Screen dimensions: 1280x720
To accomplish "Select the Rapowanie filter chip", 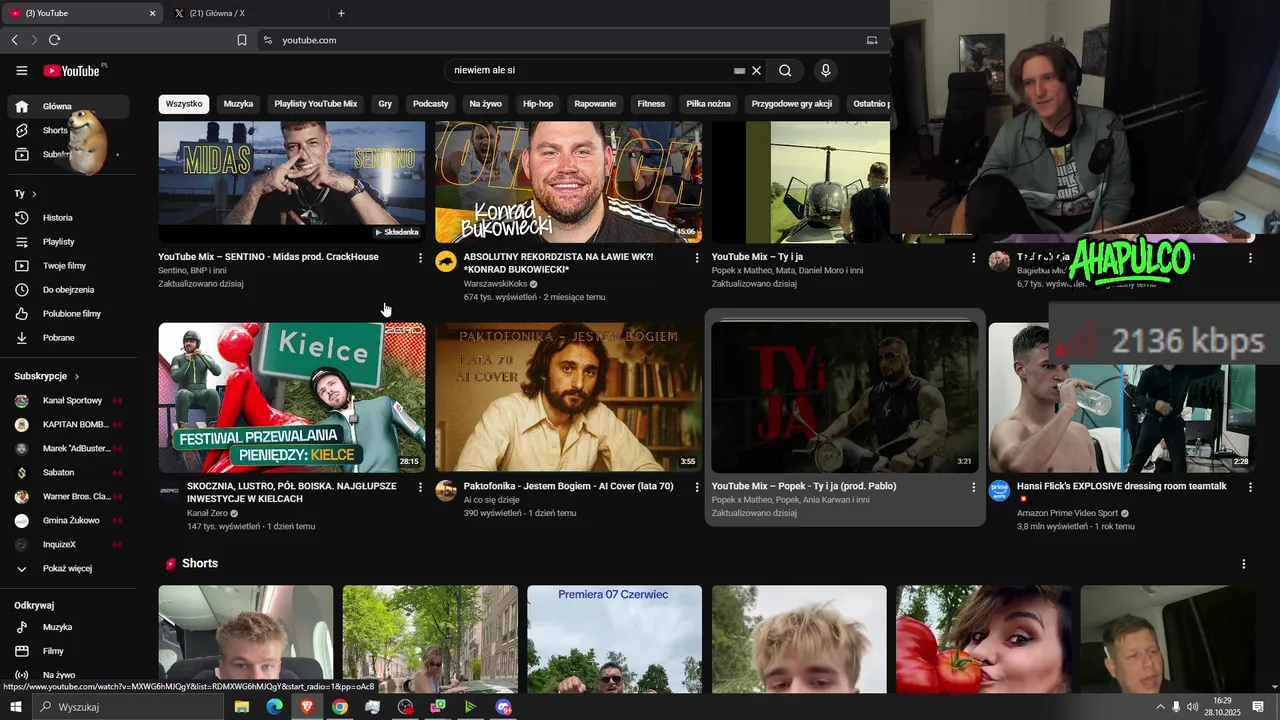I will coord(595,104).
